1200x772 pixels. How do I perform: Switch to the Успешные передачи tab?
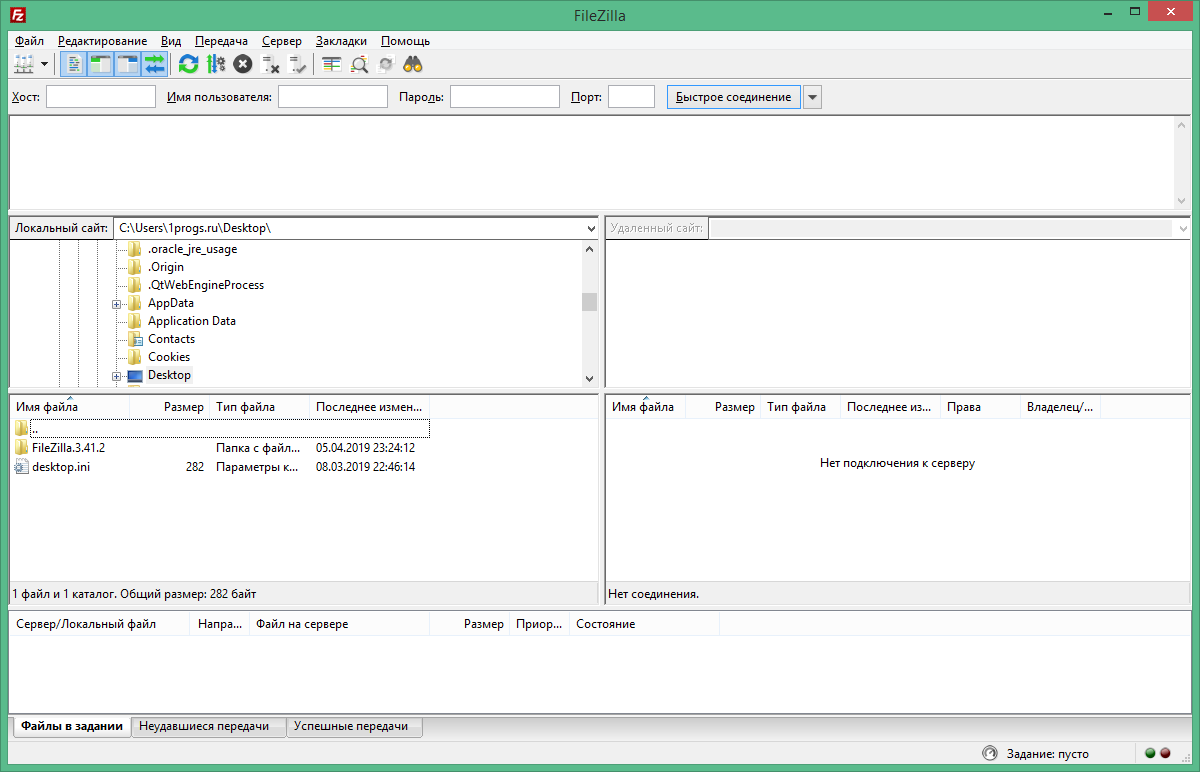pyautogui.click(x=355, y=726)
